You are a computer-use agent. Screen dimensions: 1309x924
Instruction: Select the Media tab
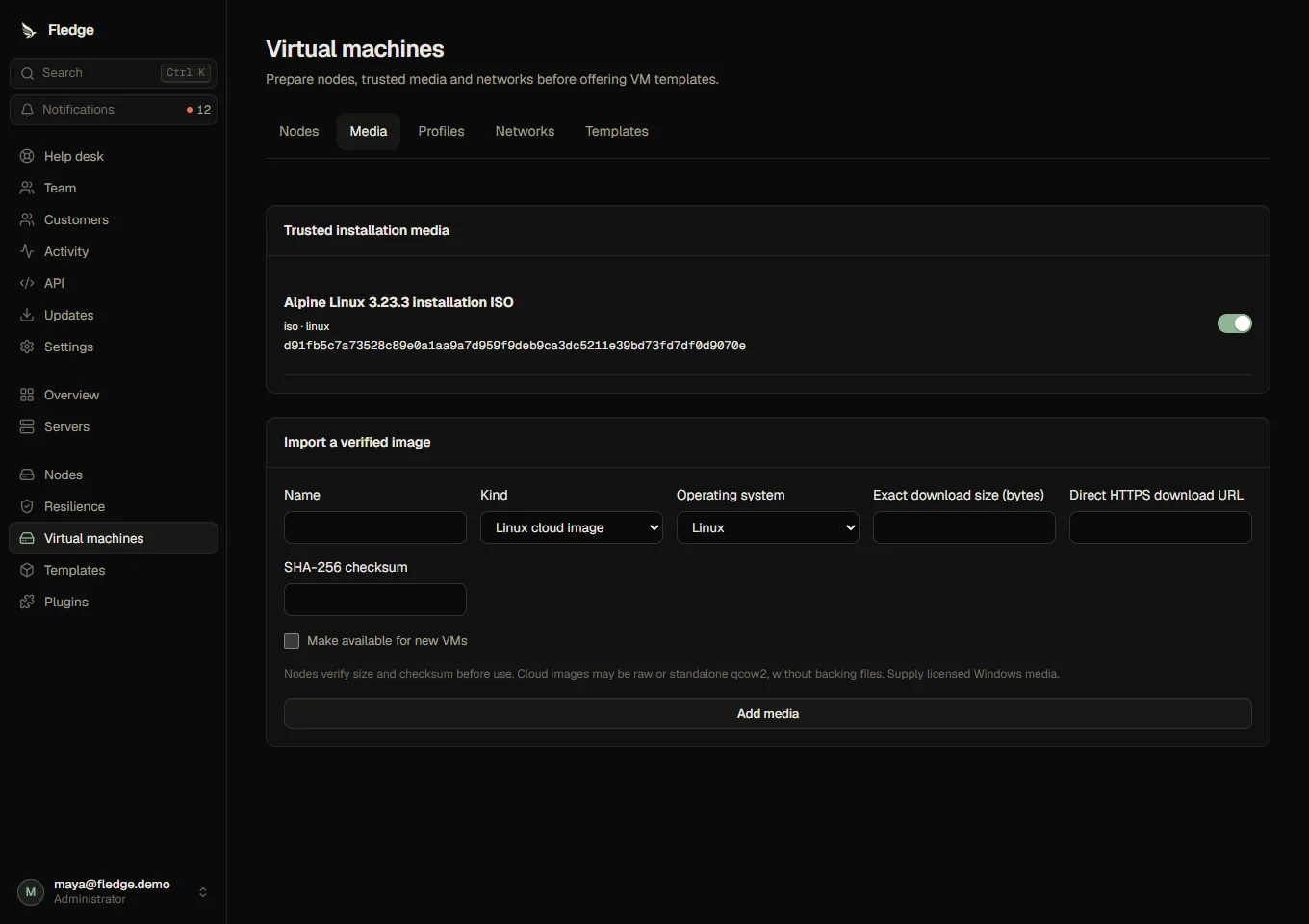click(x=369, y=131)
